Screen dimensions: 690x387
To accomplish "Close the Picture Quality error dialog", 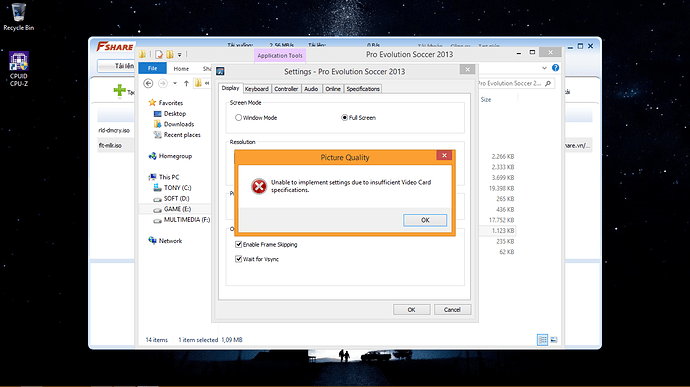I will coord(444,155).
